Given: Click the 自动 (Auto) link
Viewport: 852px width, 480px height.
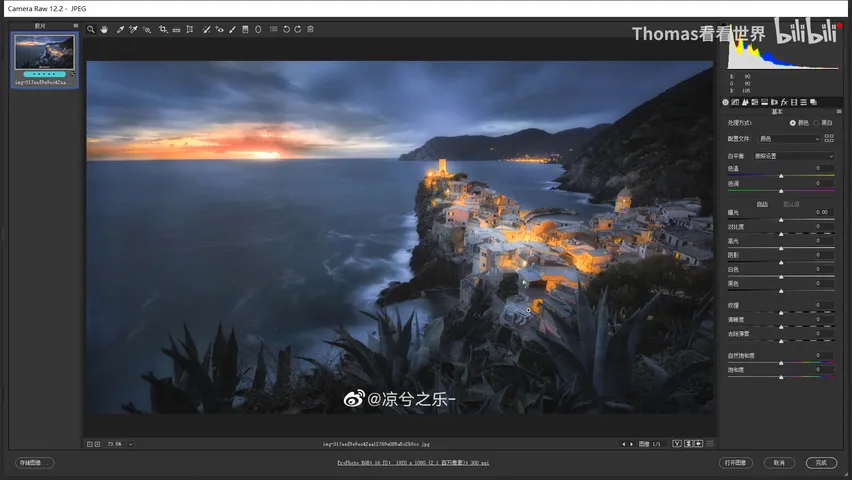Looking at the screenshot, I should click(762, 204).
